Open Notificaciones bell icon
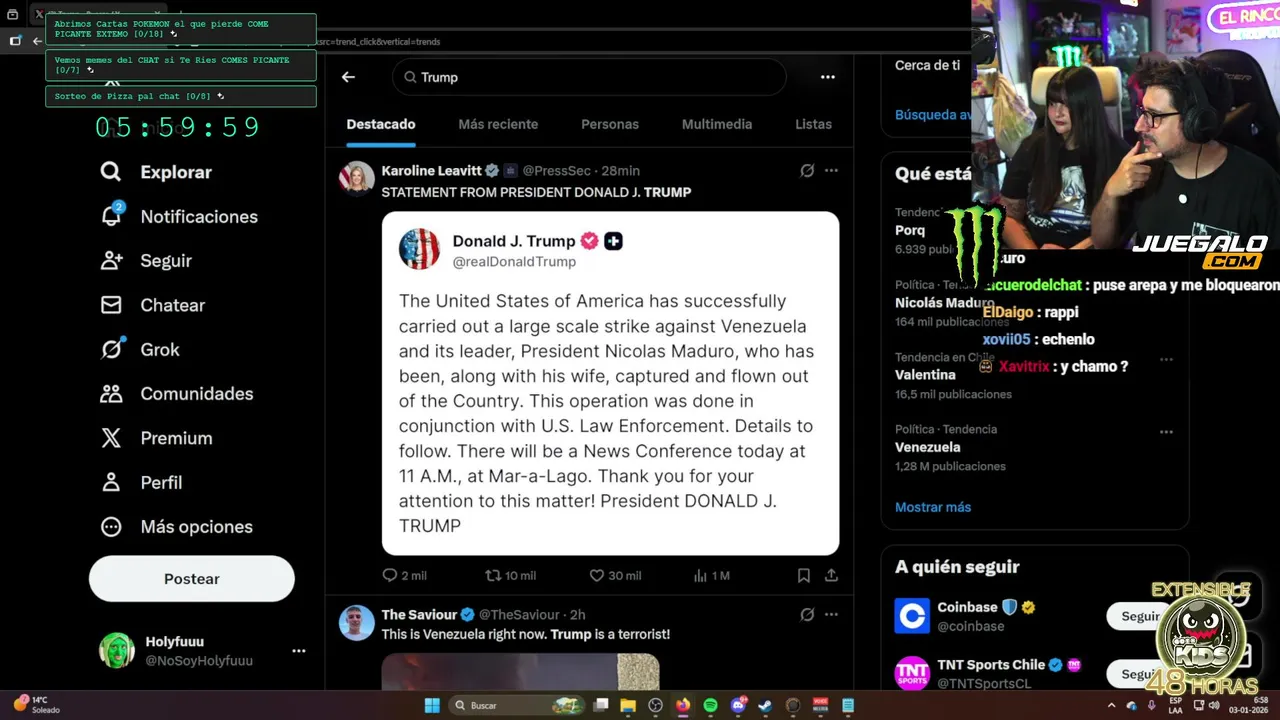Screen dimensions: 1280x720 111,215
